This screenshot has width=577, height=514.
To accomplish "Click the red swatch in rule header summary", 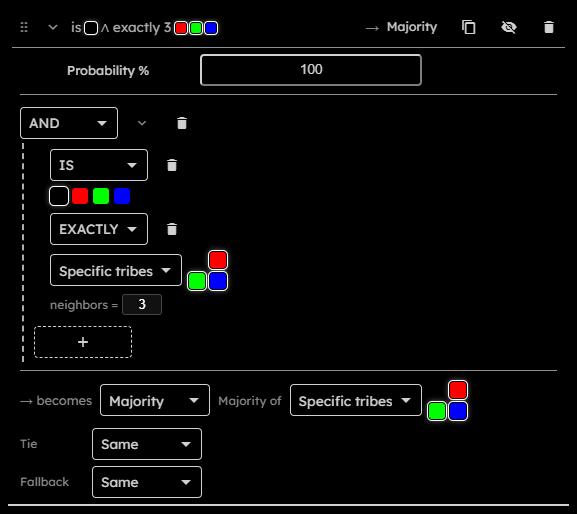I will tap(181, 28).
